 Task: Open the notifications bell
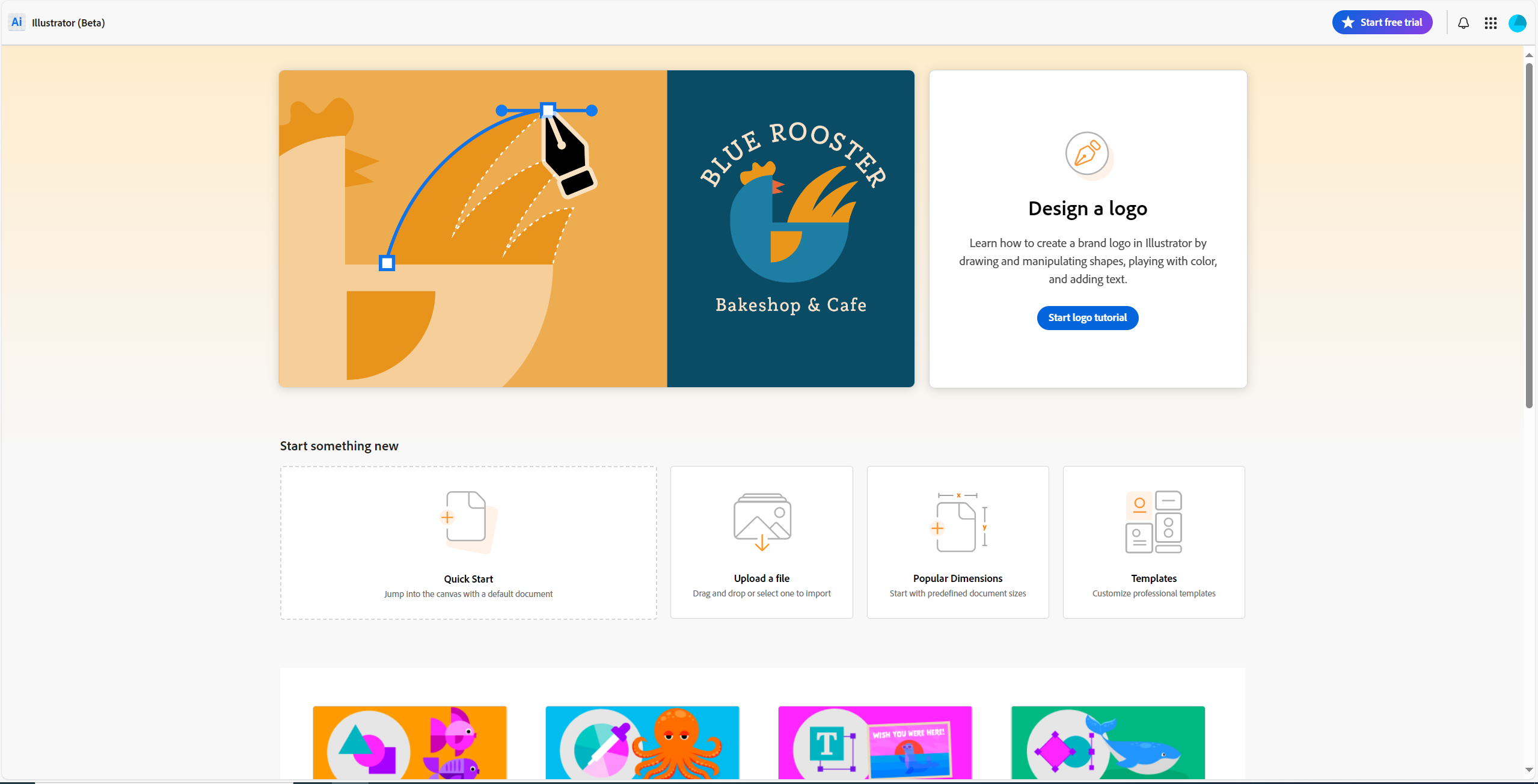pyautogui.click(x=1463, y=23)
